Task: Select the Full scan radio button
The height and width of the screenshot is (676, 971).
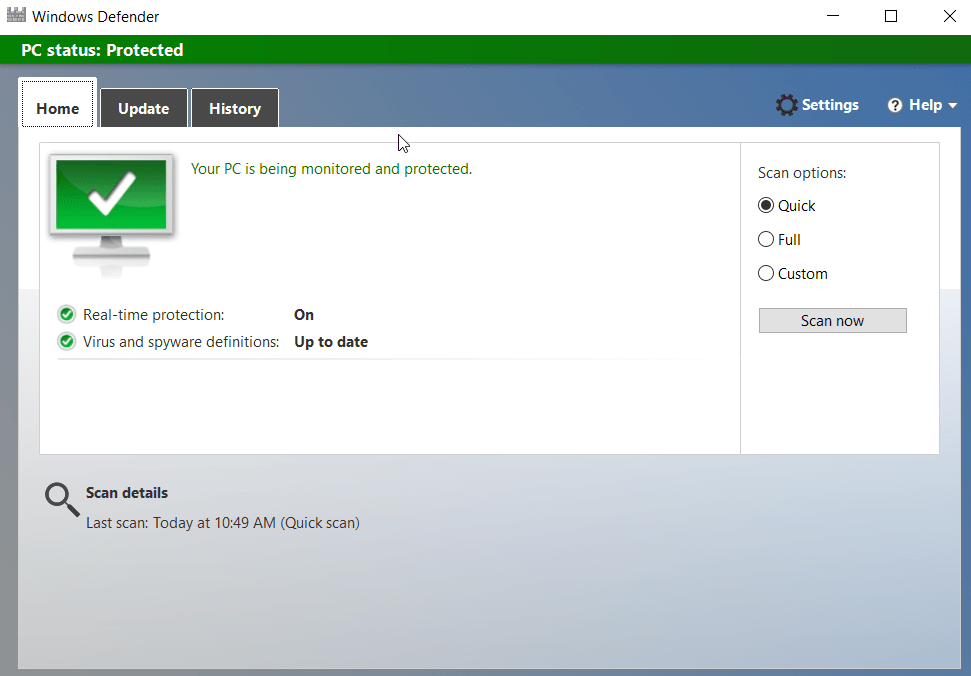Action: 765,239
